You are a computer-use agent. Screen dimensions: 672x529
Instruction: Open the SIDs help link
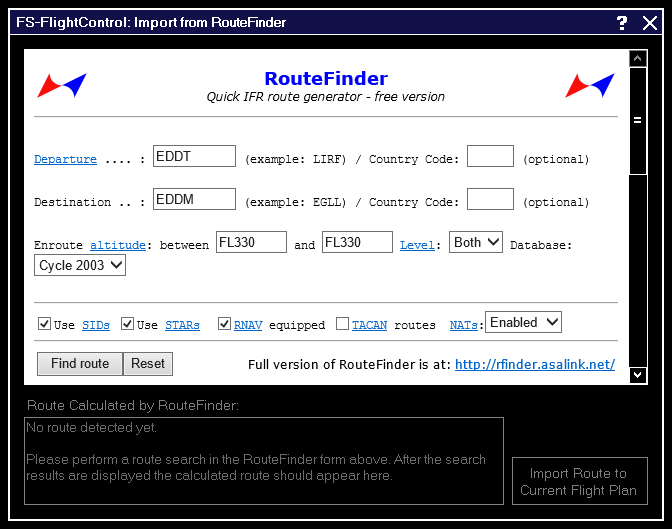click(96, 325)
